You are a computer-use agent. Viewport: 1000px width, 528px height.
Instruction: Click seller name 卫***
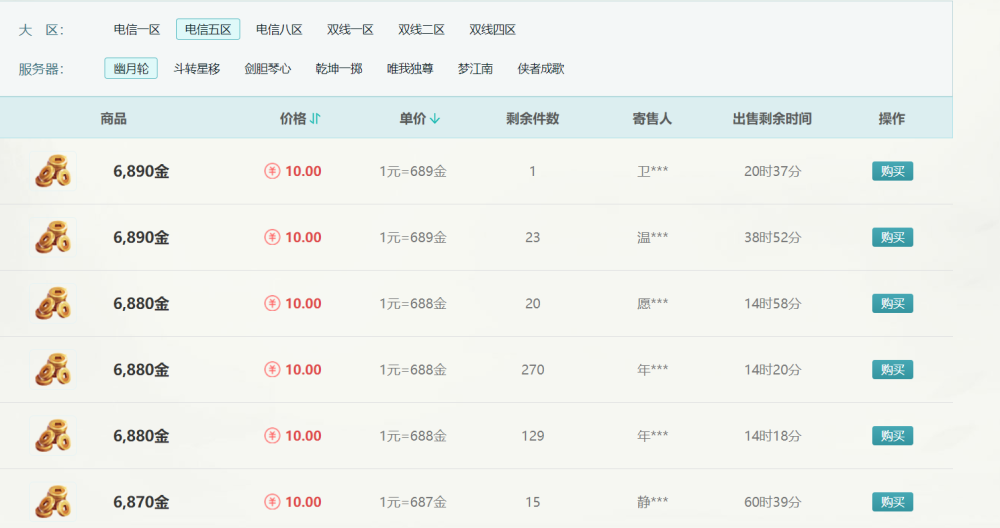tap(652, 171)
